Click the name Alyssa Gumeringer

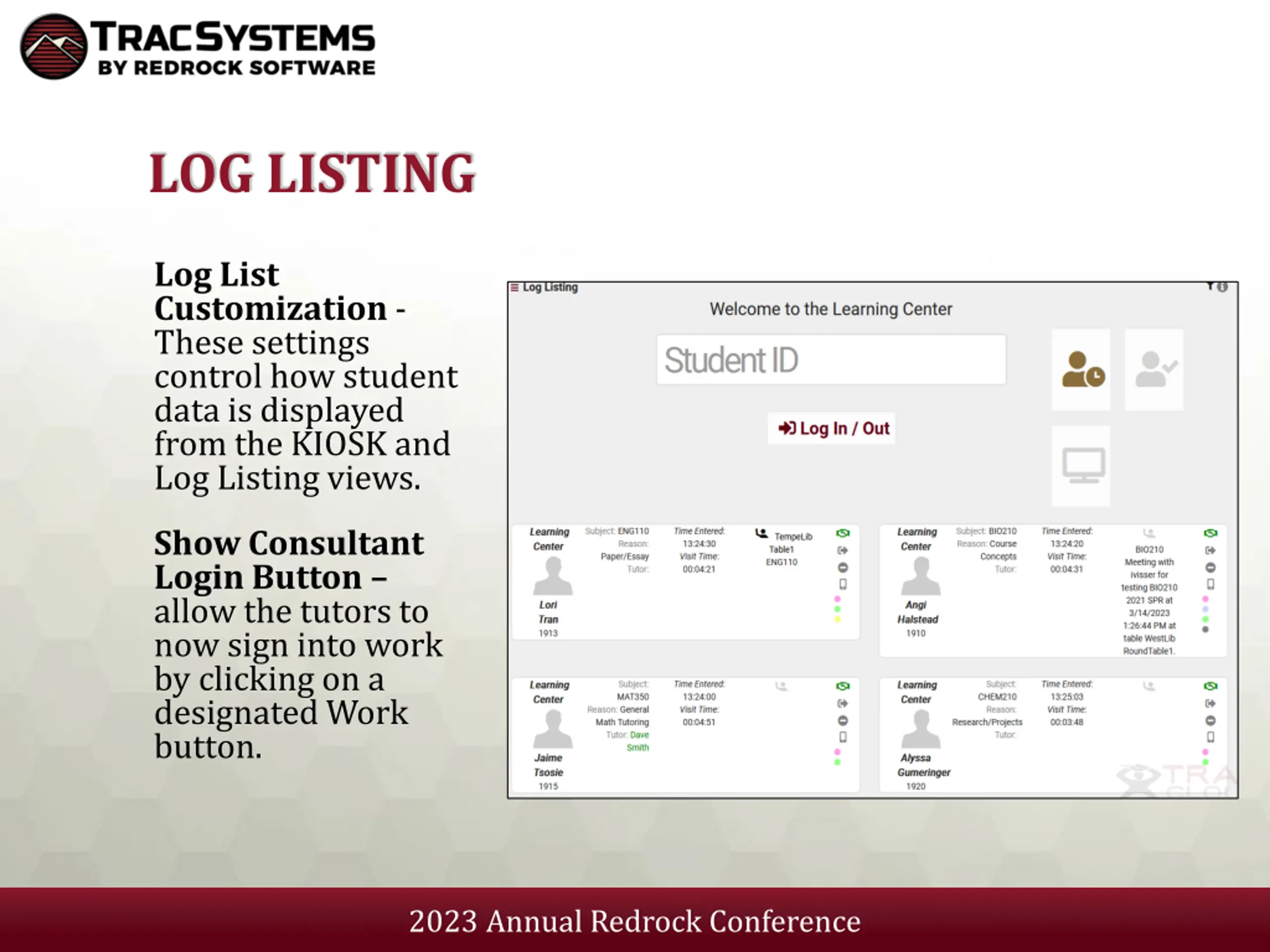[924, 765]
